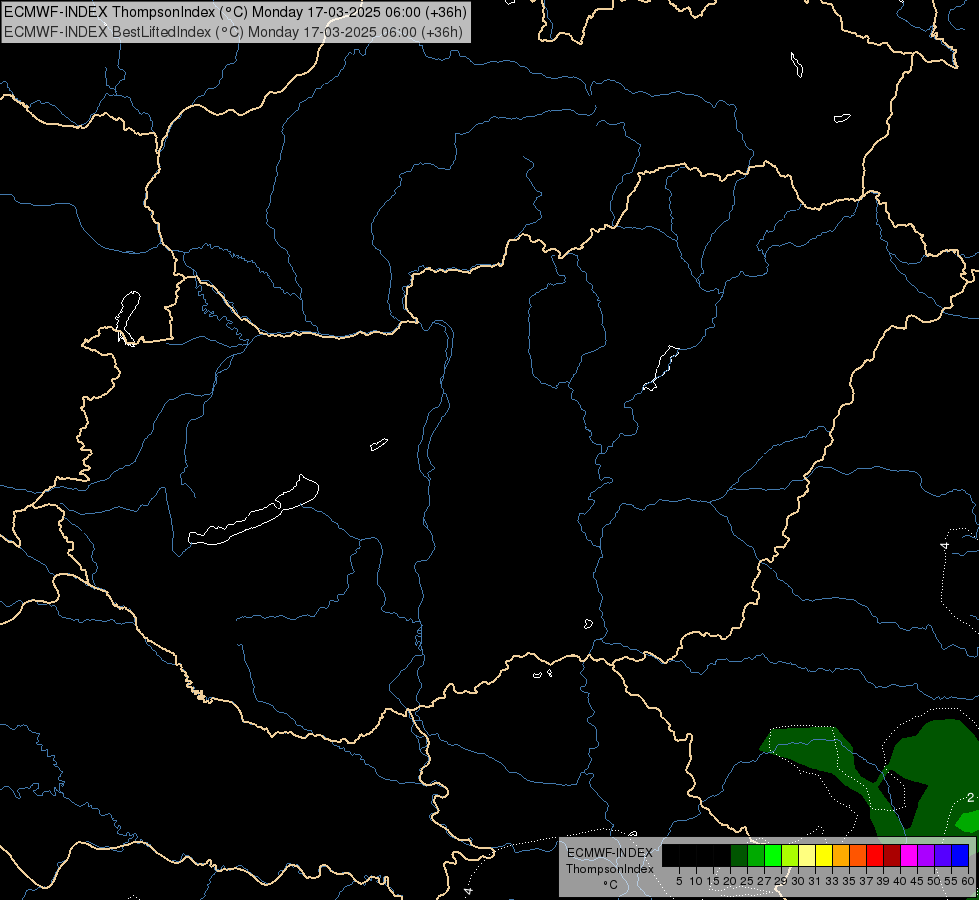
Task: Pick the red 37–39 legend swatch
Action: (x=875, y=855)
